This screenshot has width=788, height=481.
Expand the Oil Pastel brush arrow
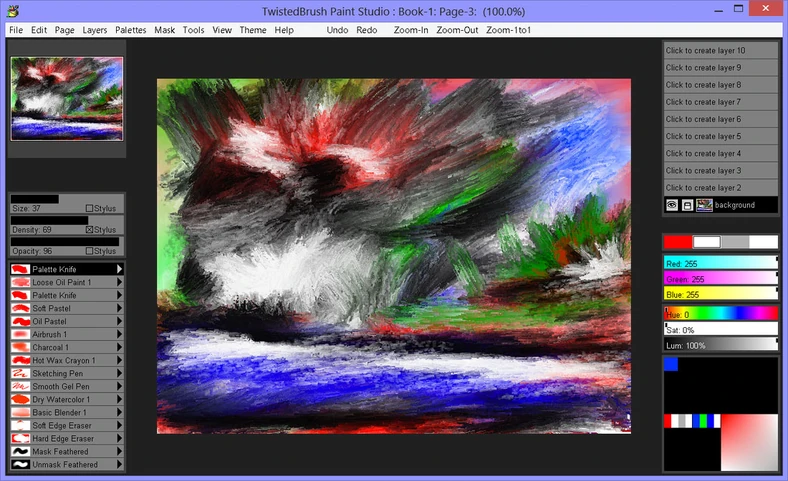click(120, 321)
